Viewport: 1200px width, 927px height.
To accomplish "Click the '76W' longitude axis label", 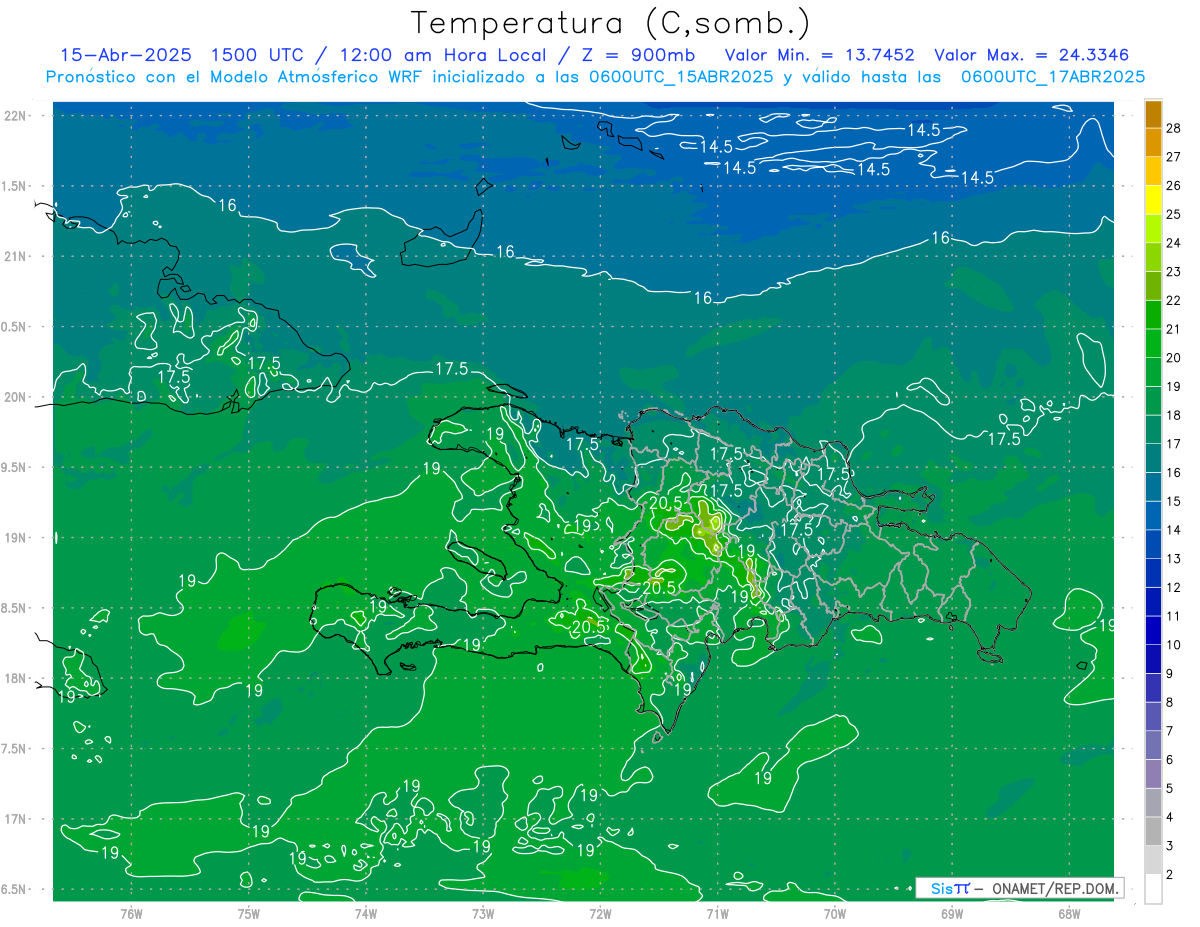I will point(131,913).
